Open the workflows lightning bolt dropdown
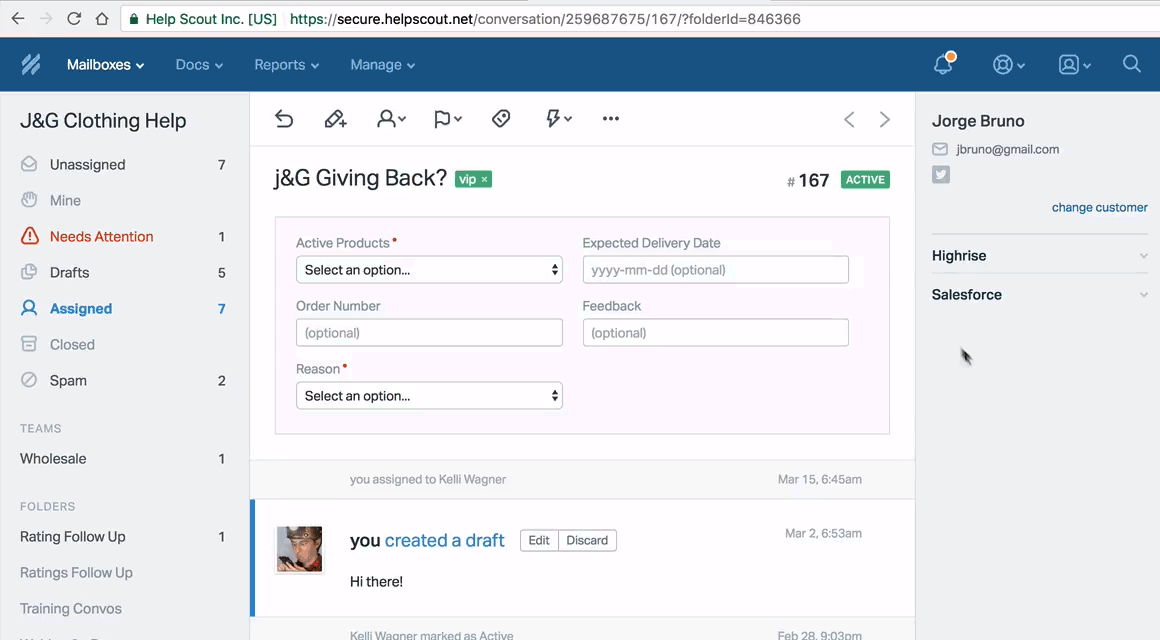This screenshot has width=1160, height=640. tap(558, 119)
